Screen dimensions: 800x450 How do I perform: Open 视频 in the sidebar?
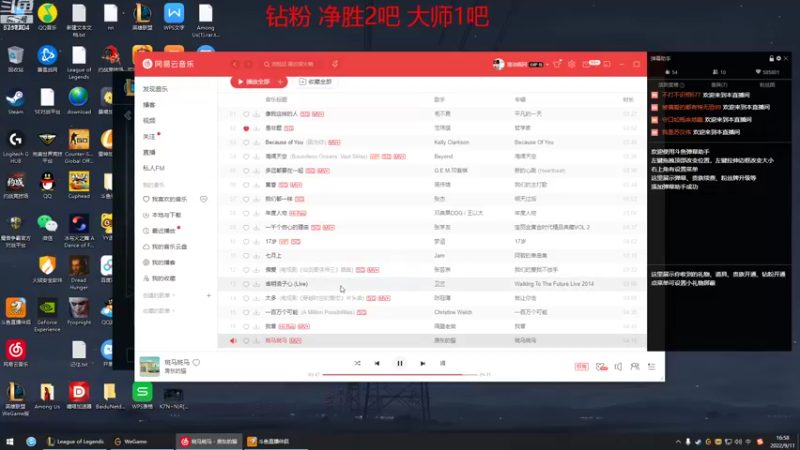point(149,120)
